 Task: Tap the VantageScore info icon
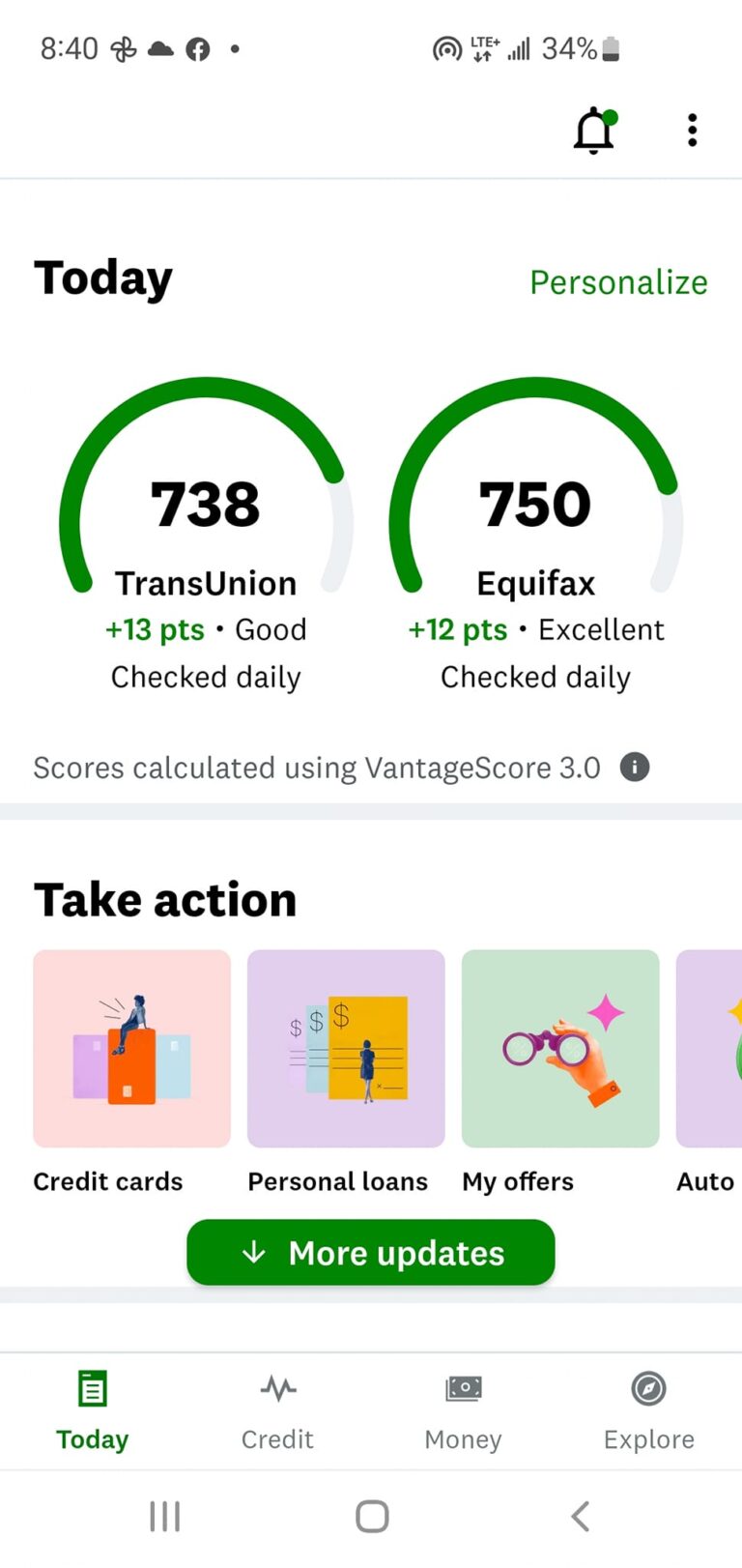634,768
